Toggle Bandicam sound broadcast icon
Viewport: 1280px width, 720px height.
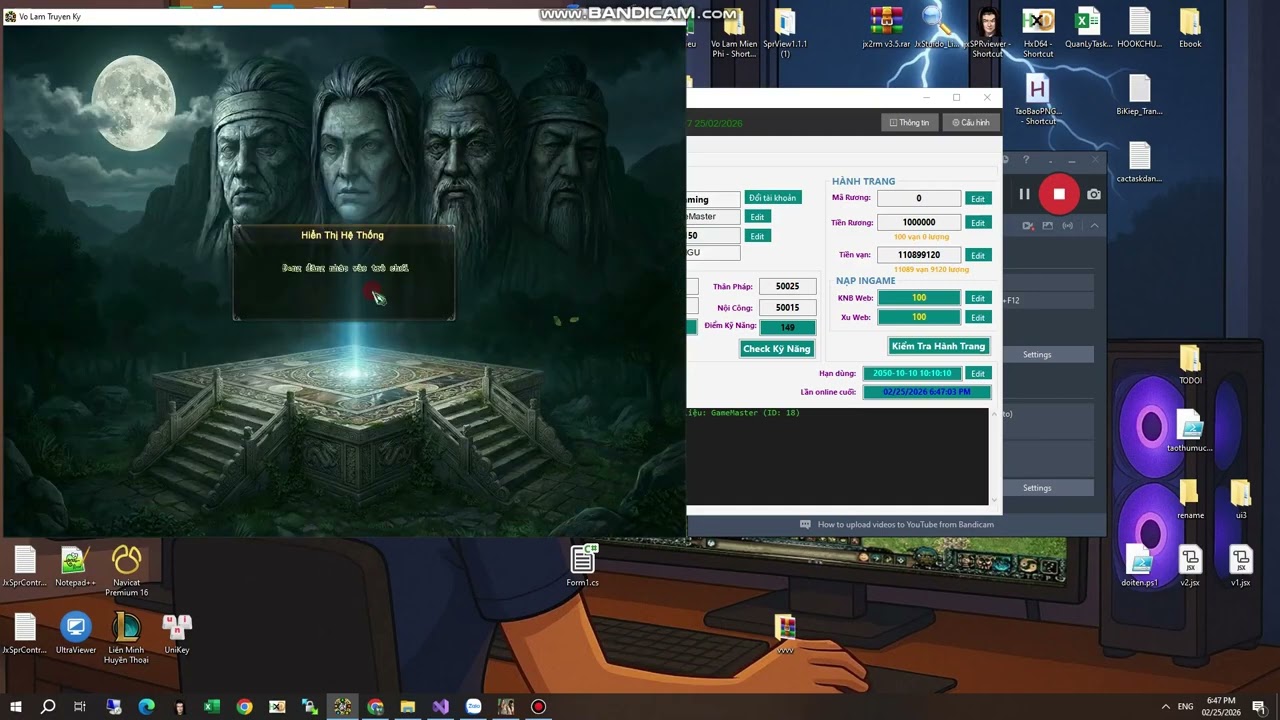point(1067,226)
